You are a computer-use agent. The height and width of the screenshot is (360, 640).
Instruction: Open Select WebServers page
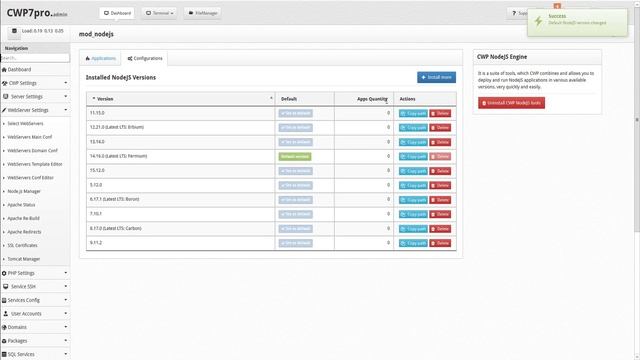click(25, 124)
